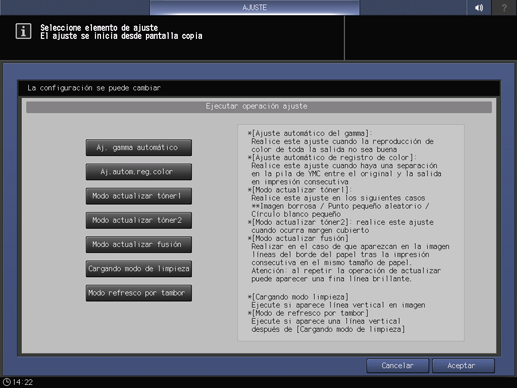Start Aj.autom.reg.color adjustment
The height and width of the screenshot is (388, 517).
(x=138, y=172)
